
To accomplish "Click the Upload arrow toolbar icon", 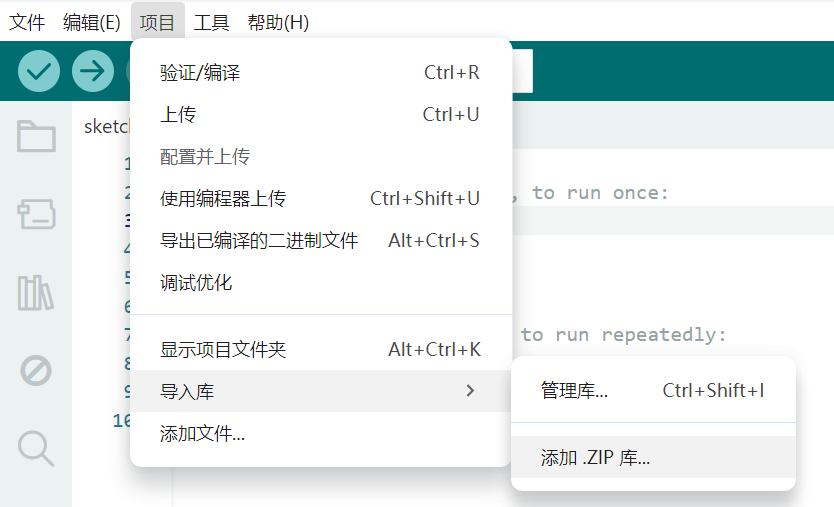I will [93, 71].
